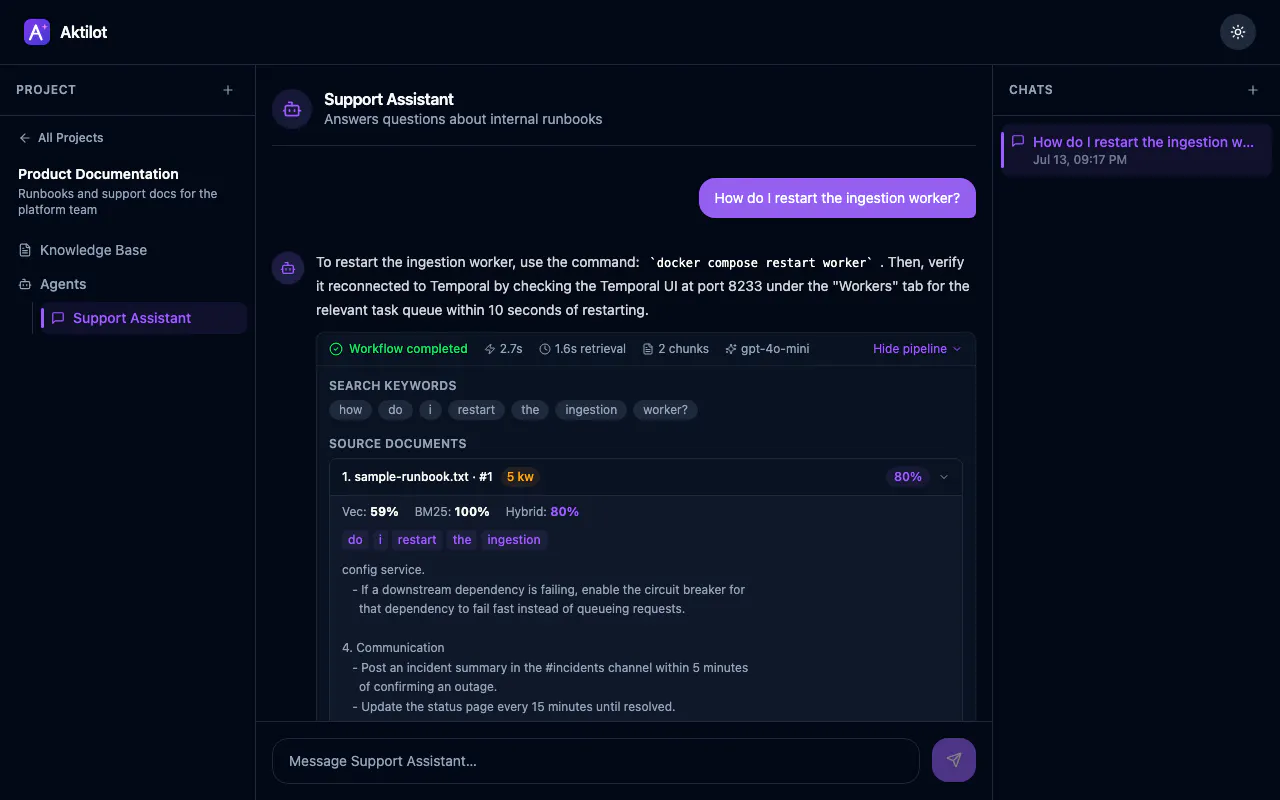The width and height of the screenshot is (1280, 800).
Task: Click the send message paper plane icon
Action: pos(954,760)
